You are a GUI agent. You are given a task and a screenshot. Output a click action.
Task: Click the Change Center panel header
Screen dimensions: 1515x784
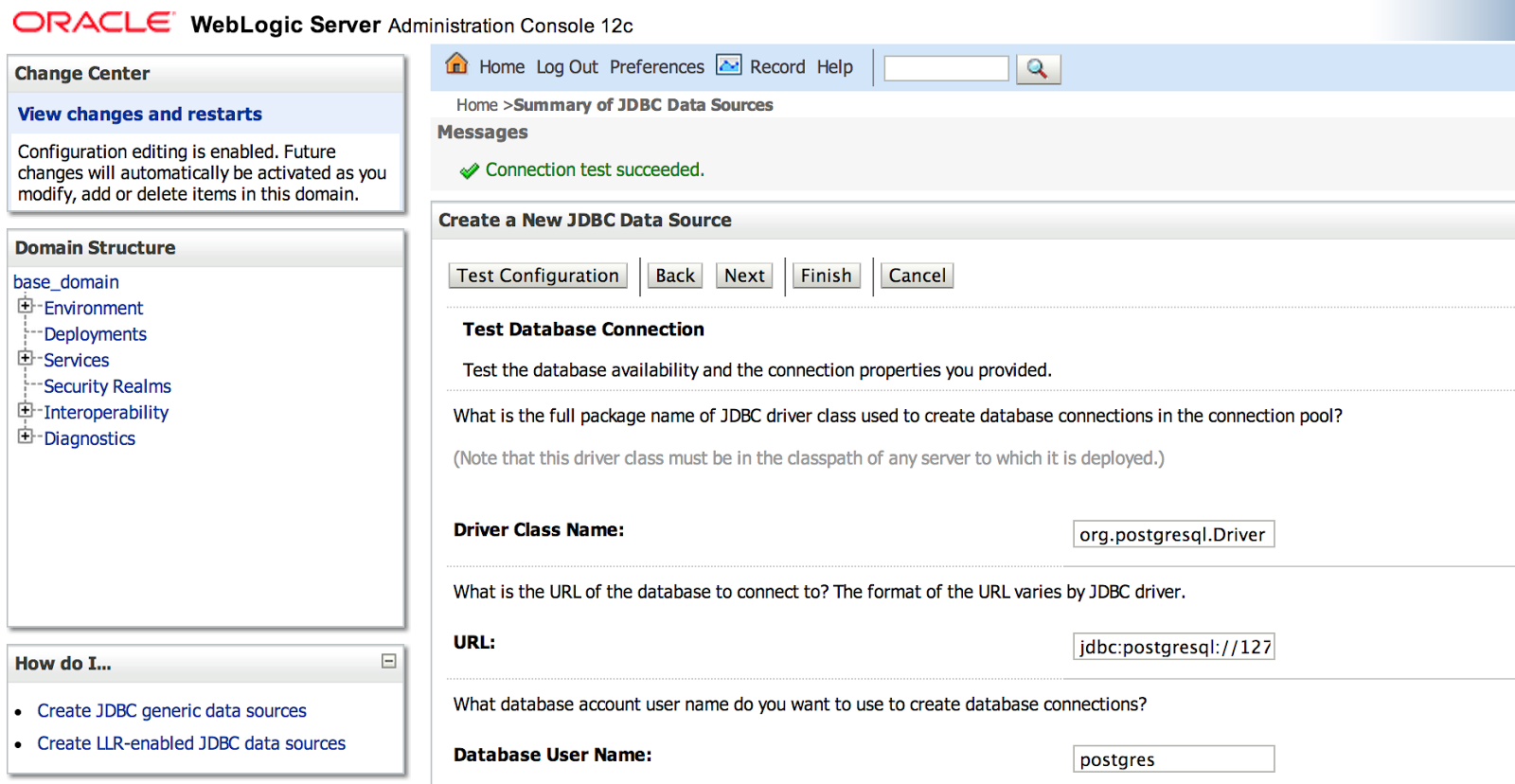point(205,74)
